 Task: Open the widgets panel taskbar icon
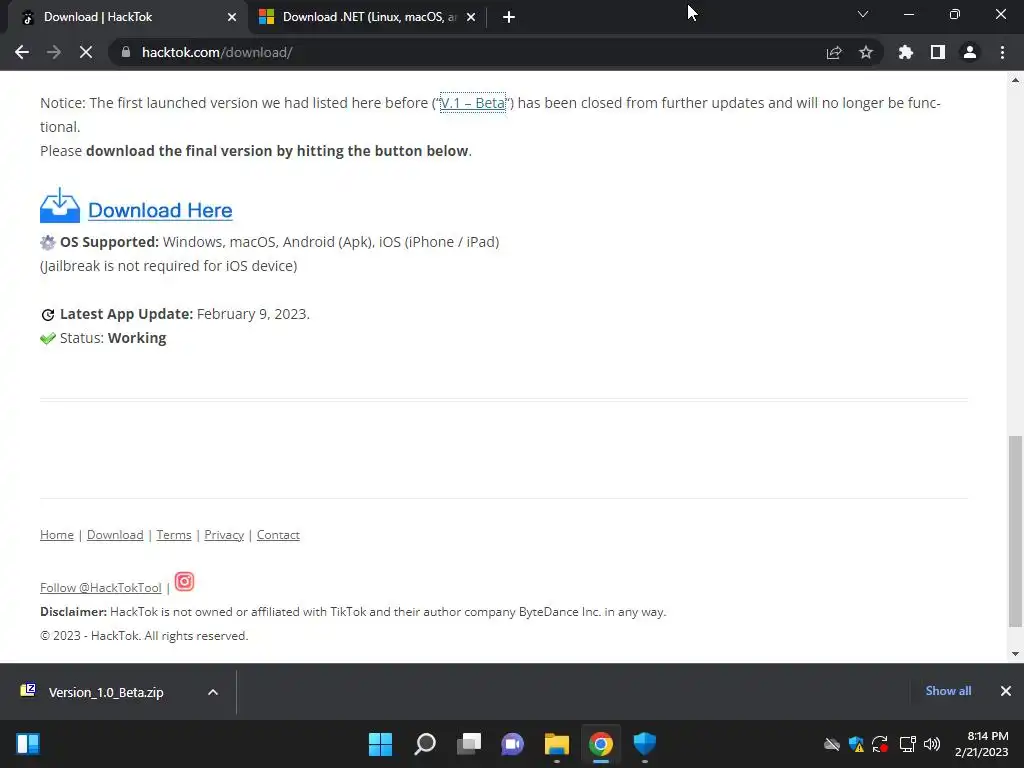coord(27,744)
